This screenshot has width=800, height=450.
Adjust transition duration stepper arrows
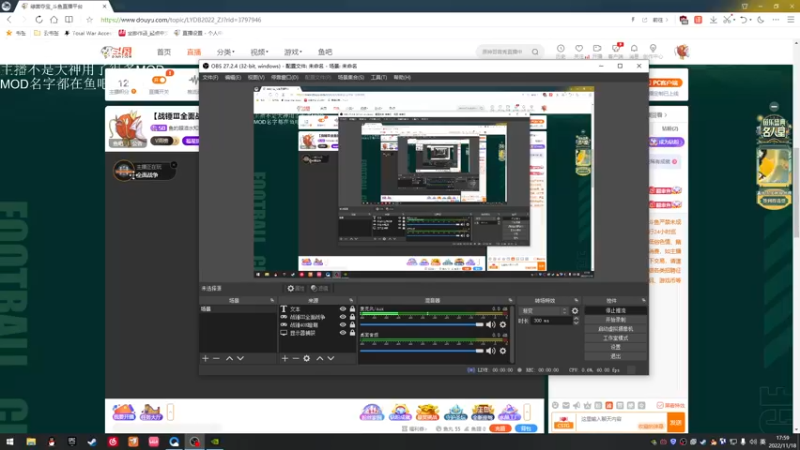(576, 320)
